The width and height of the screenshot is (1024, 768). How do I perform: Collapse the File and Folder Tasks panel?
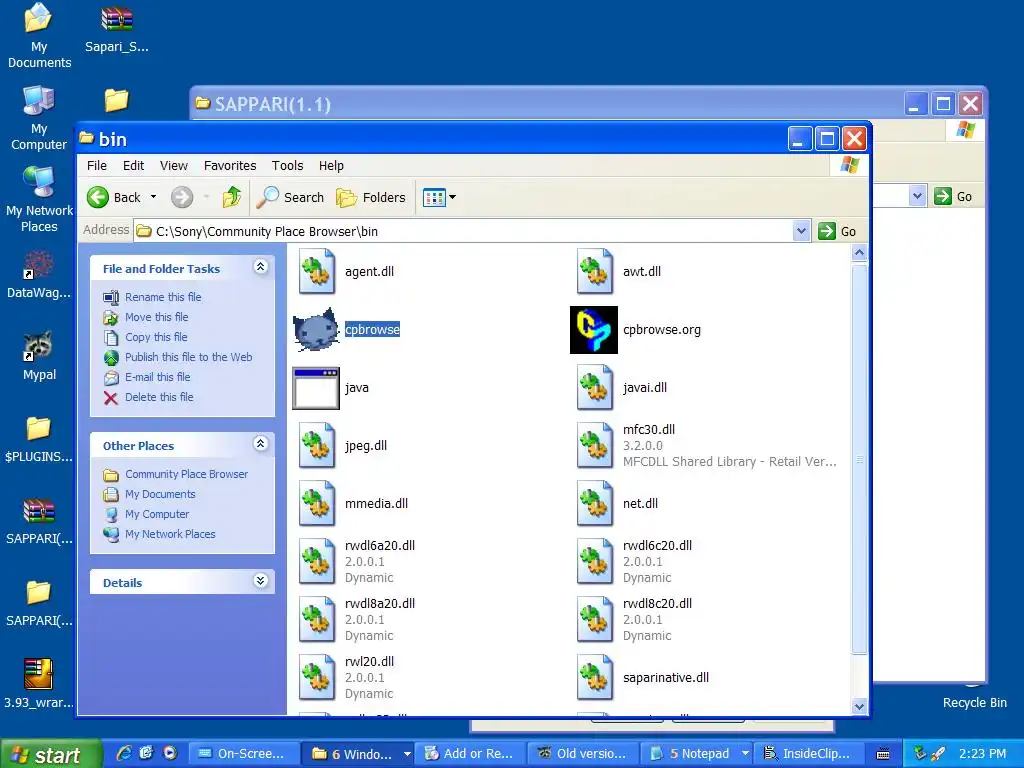(x=261, y=266)
